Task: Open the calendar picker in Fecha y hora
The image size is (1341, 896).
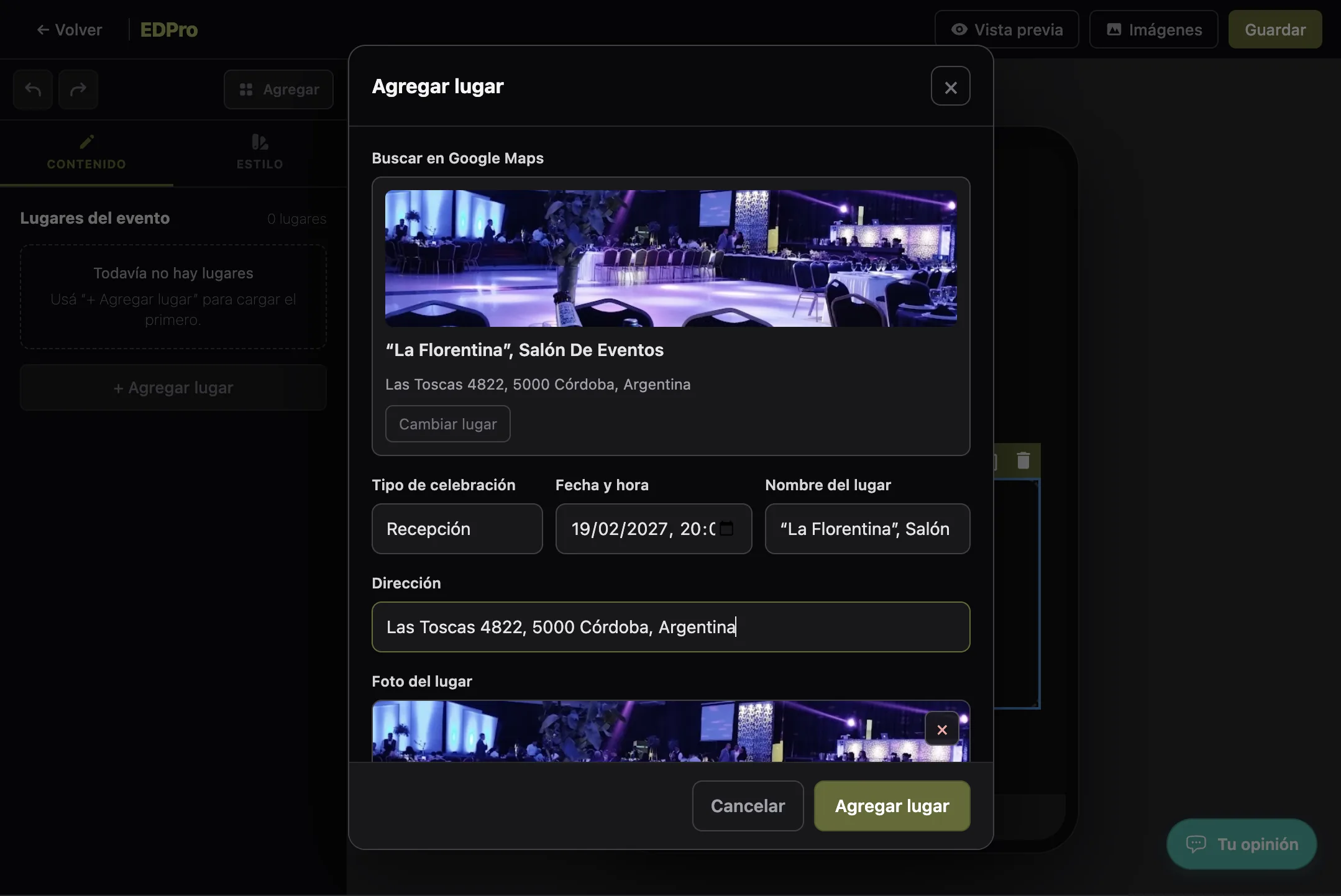Action: [726, 528]
